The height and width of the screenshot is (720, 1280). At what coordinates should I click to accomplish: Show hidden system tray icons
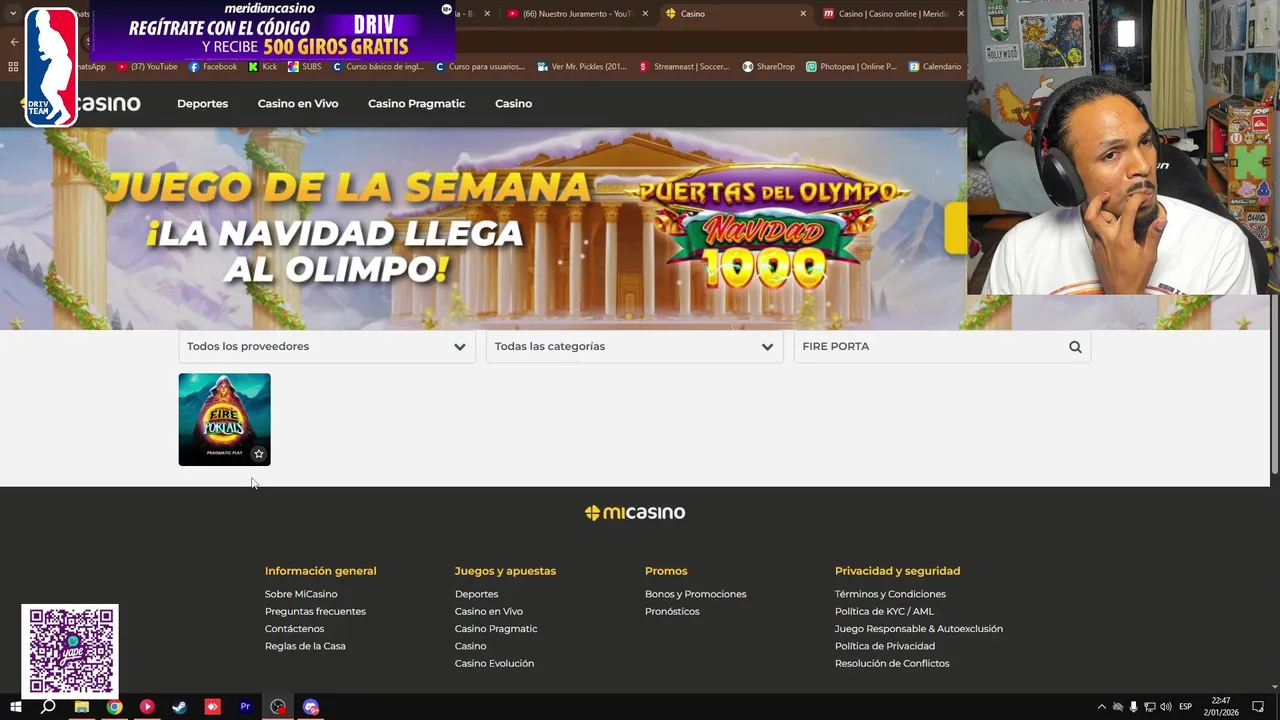[1102, 707]
